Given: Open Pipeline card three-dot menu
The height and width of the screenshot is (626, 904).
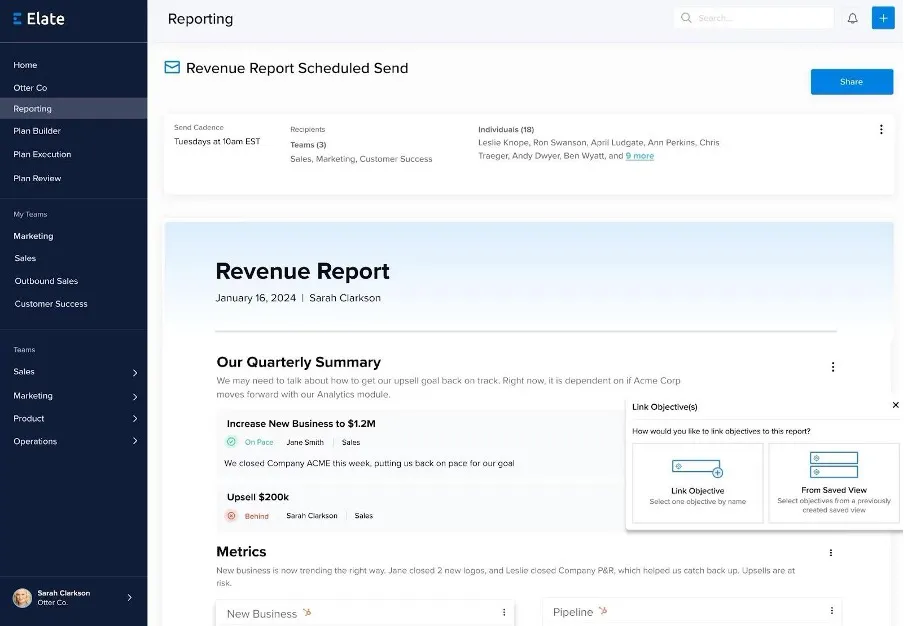Looking at the screenshot, I should 831,610.
